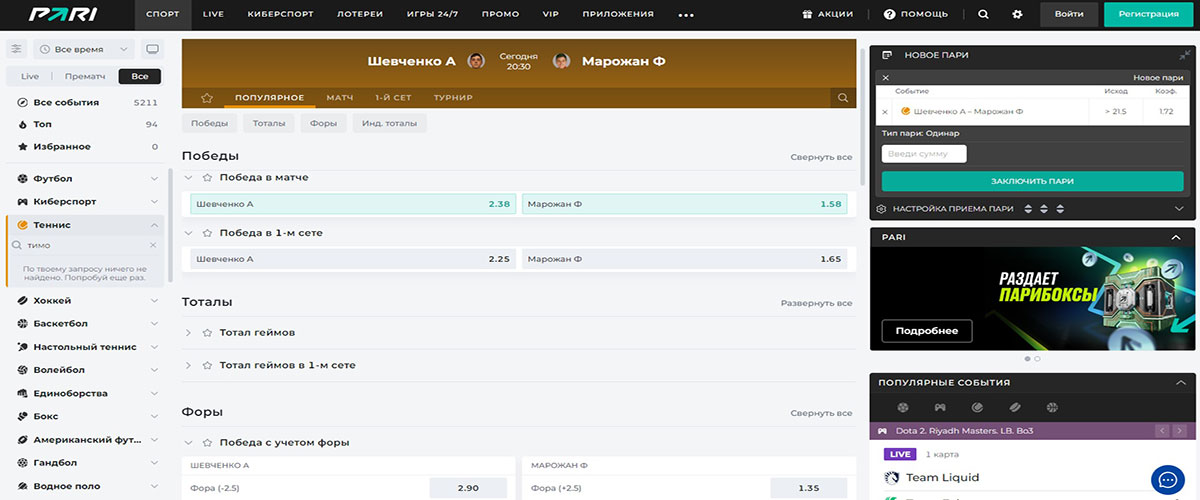Viewport: 1200px width, 500px height.
Task: Click the 'Регистрация' button
Action: click(x=1149, y=14)
